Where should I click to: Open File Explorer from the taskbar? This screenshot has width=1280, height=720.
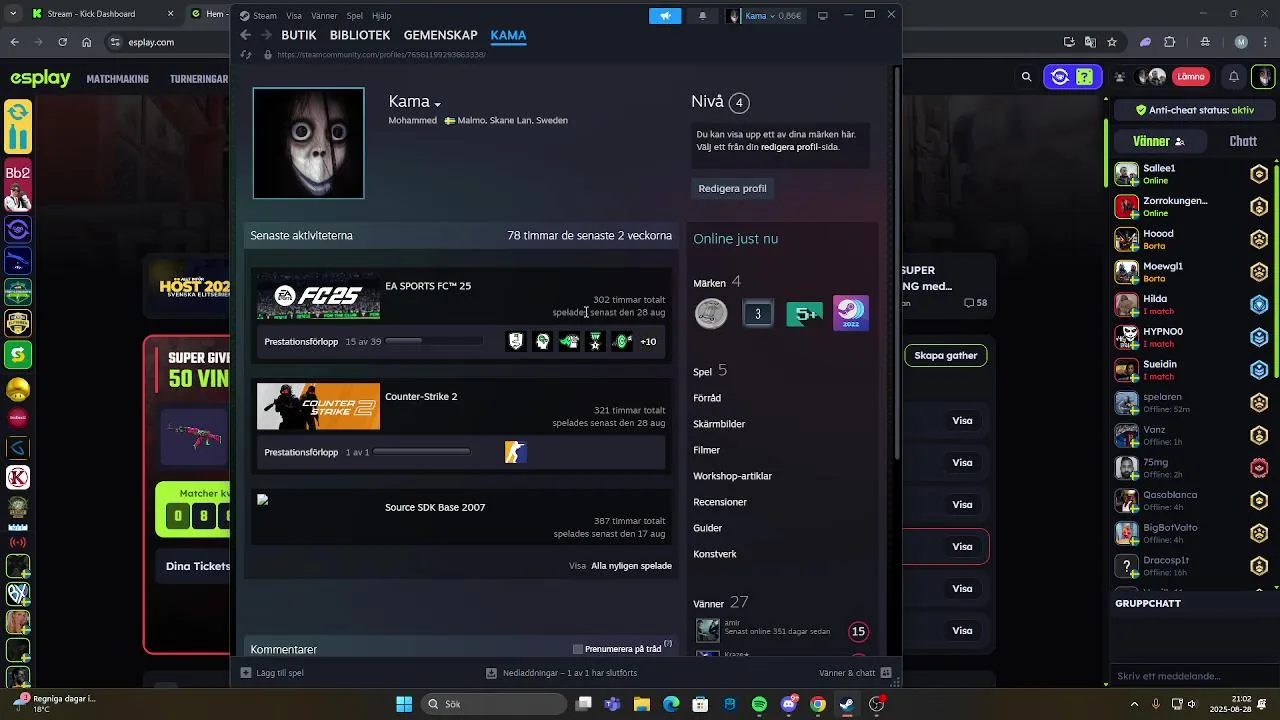[x=641, y=704]
